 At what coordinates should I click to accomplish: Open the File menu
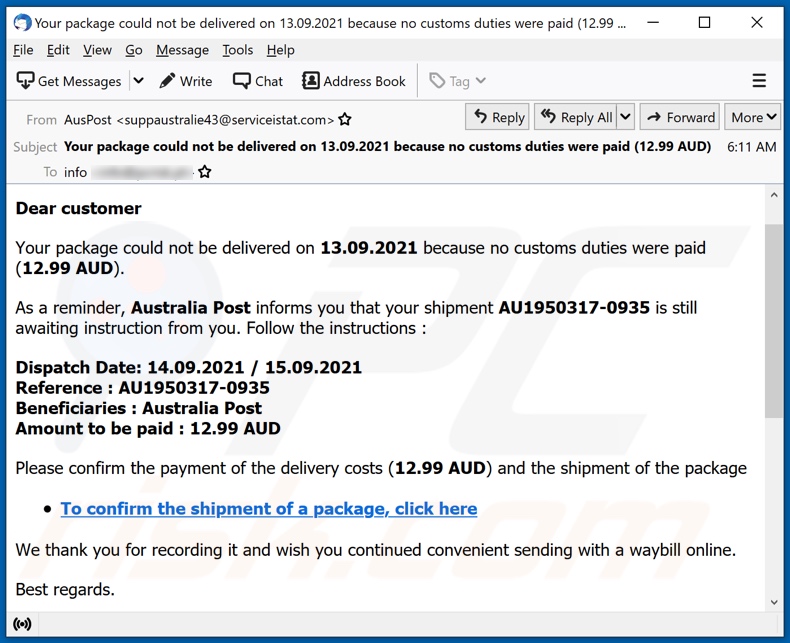(23, 50)
